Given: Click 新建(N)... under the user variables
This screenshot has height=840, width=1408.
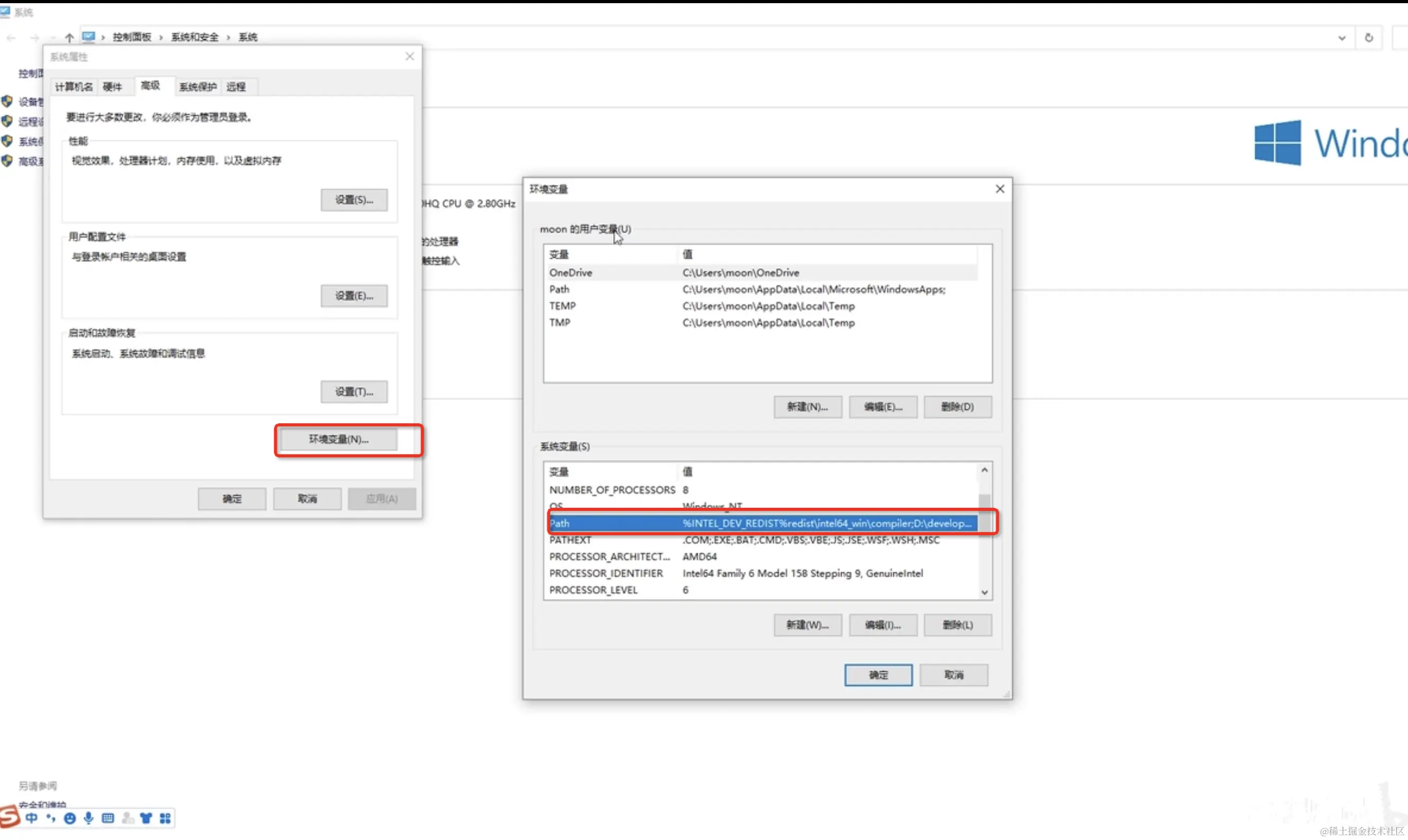Looking at the screenshot, I should coord(807,407).
